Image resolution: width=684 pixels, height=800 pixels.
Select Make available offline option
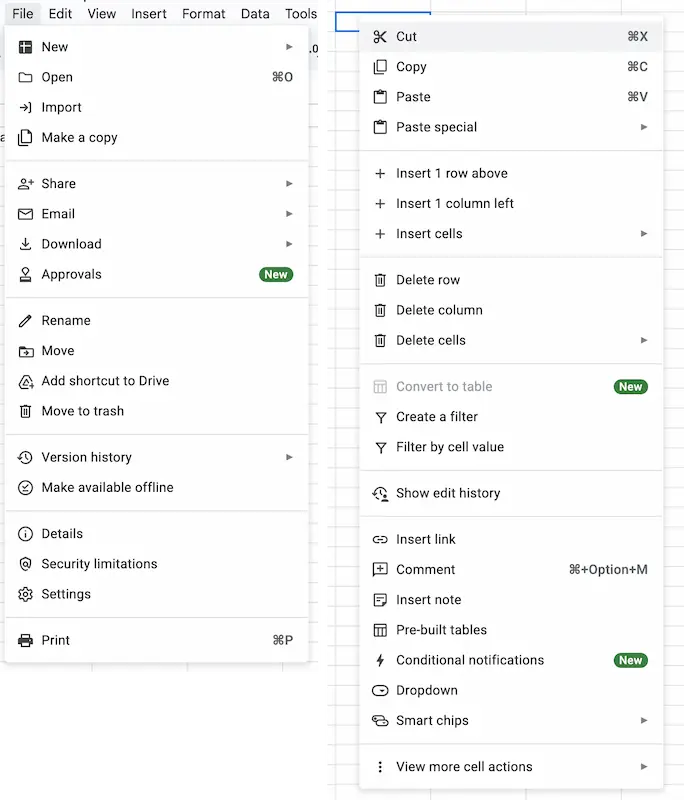click(107, 487)
